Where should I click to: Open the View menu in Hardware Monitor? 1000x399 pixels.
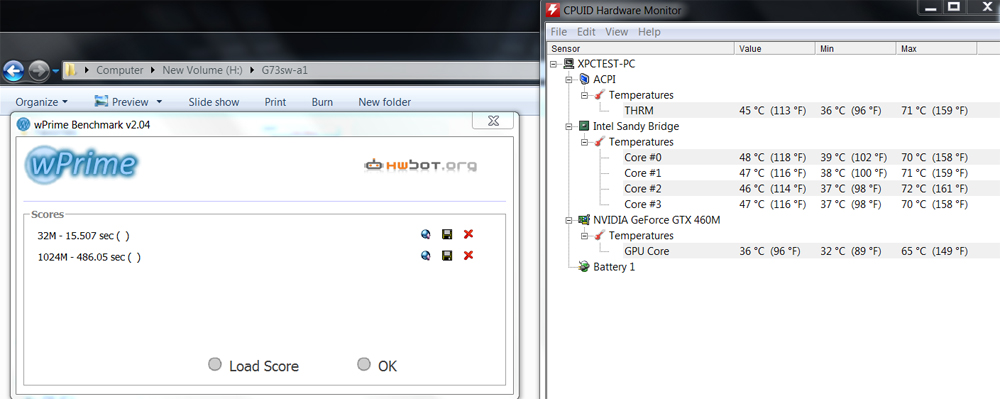coord(617,32)
